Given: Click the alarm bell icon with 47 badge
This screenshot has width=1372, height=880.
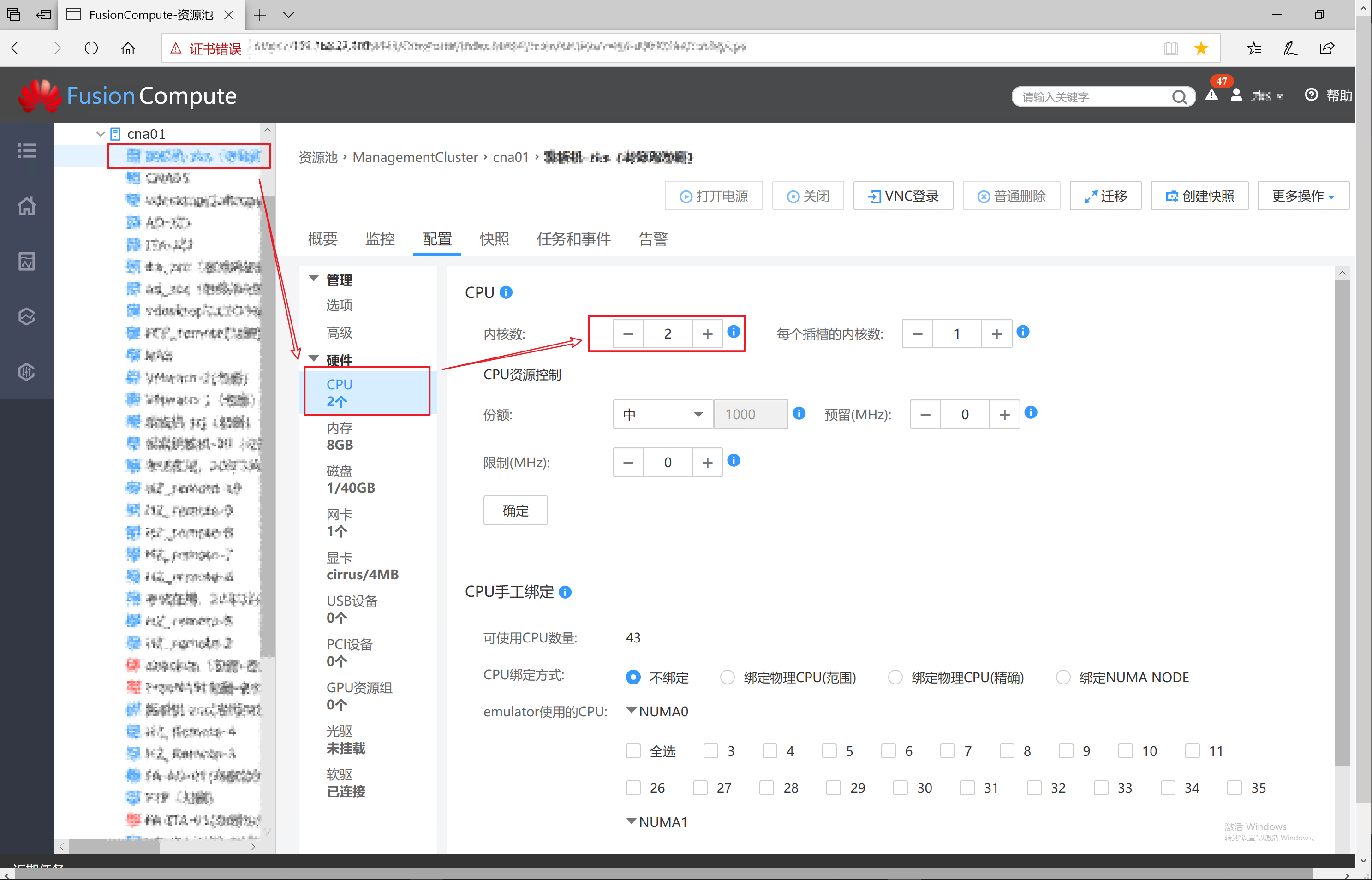Looking at the screenshot, I should (x=1211, y=95).
